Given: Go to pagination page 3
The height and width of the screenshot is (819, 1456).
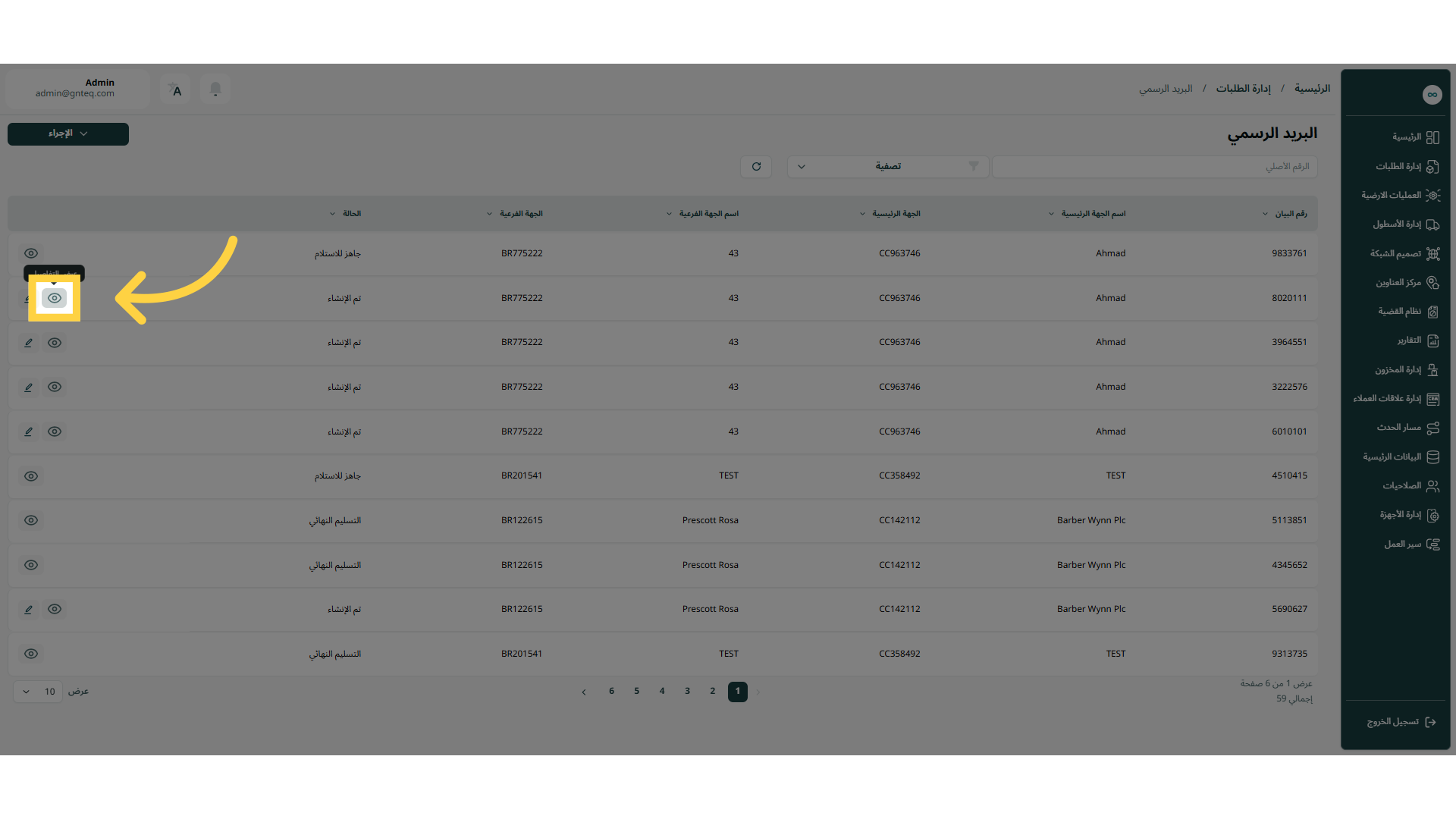Looking at the screenshot, I should coord(687,692).
